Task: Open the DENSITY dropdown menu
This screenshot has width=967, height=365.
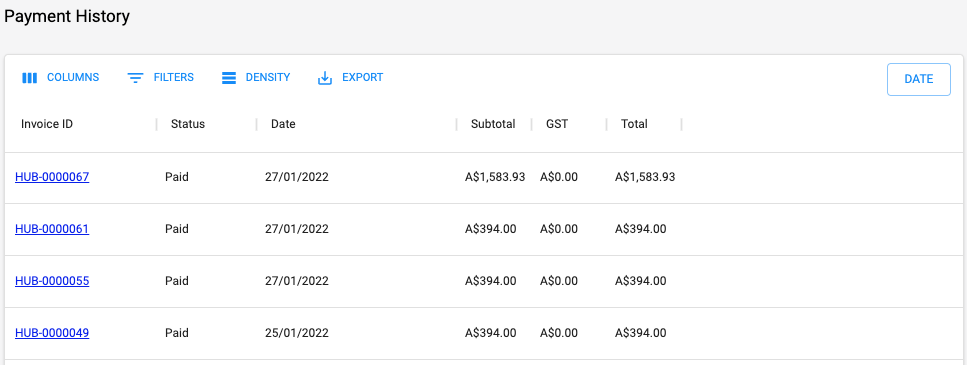Action: tap(256, 78)
